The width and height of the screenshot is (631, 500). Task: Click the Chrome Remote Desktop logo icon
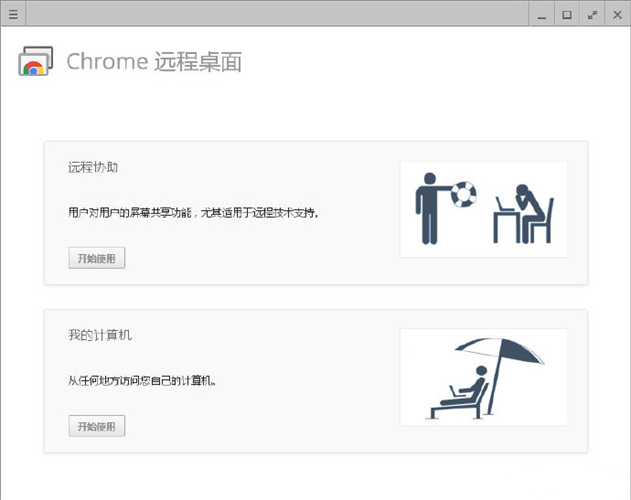[x=35, y=61]
